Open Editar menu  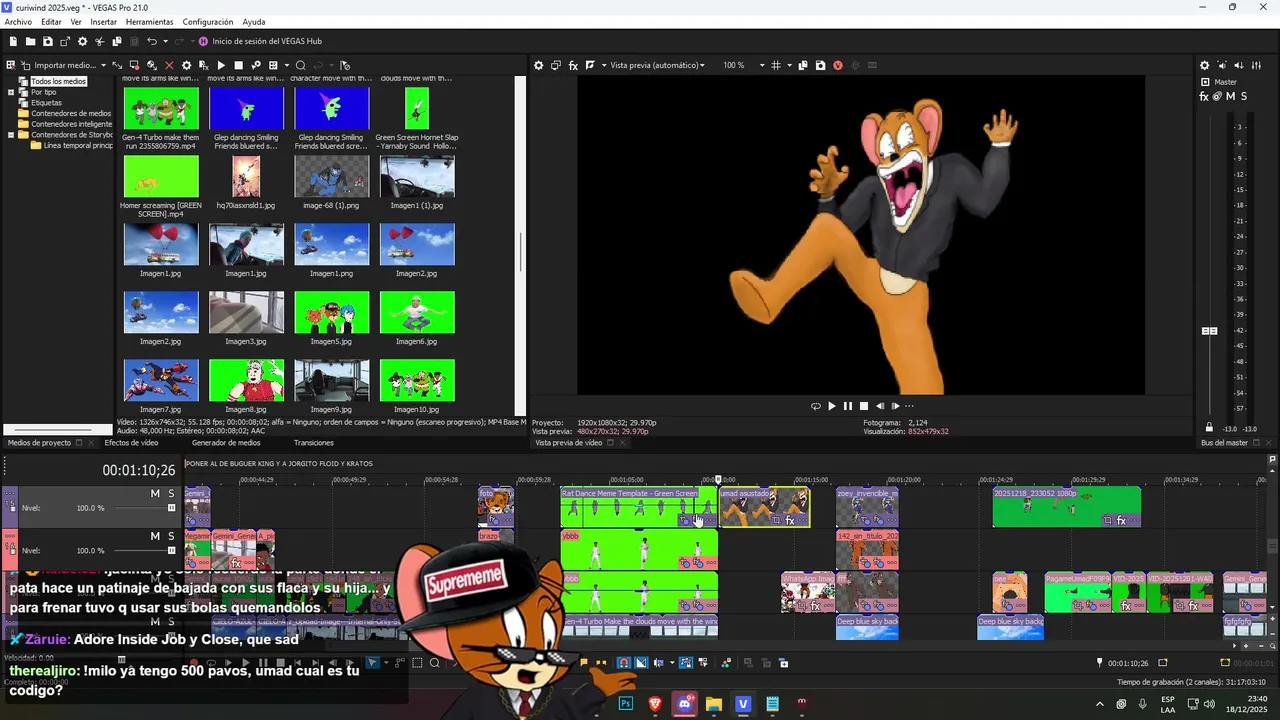pos(51,21)
